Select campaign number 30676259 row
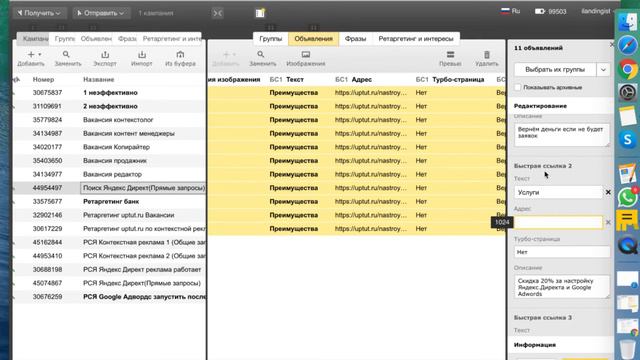 pos(109,297)
